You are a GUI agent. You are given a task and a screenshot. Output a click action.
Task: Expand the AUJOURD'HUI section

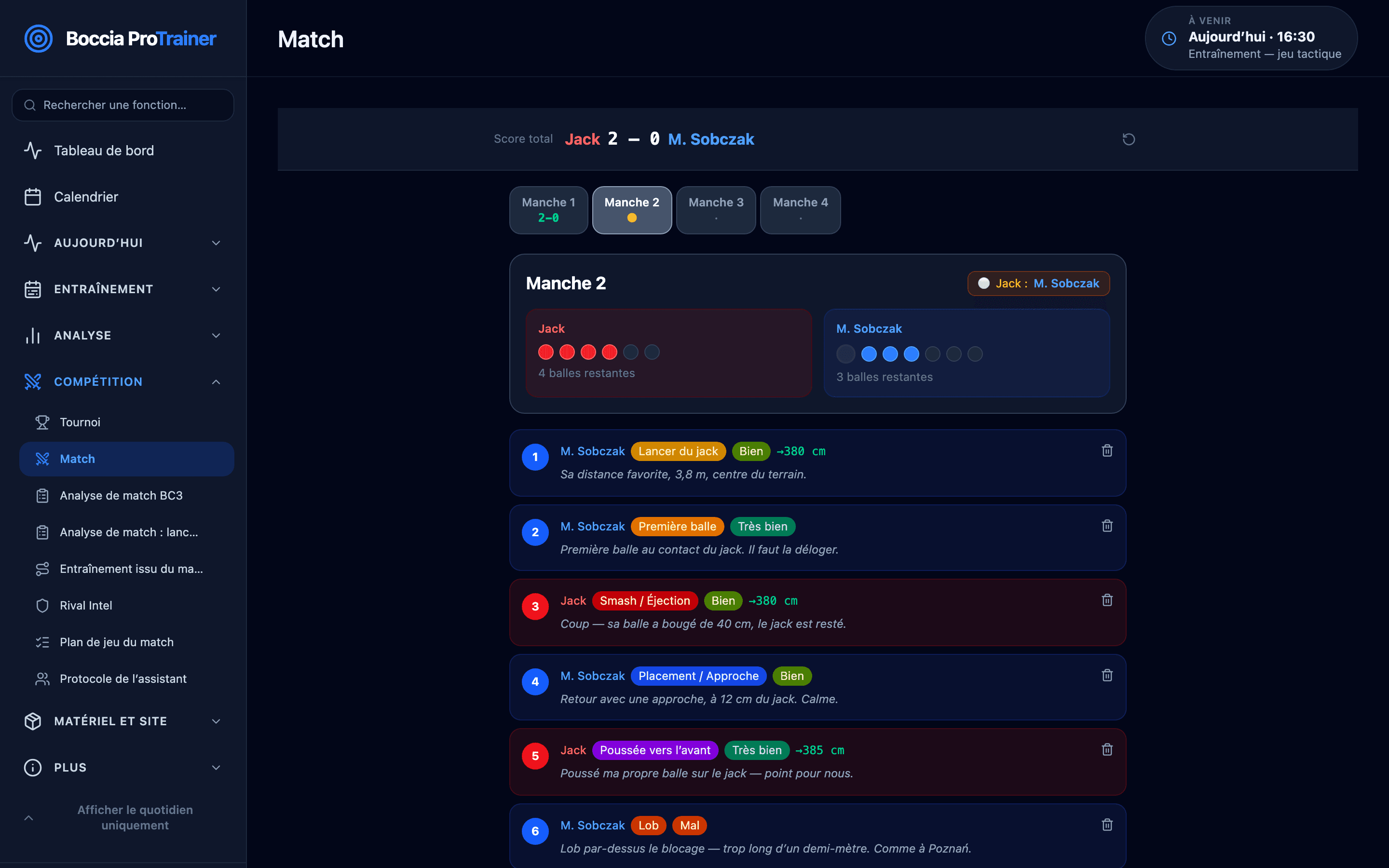[x=123, y=243]
